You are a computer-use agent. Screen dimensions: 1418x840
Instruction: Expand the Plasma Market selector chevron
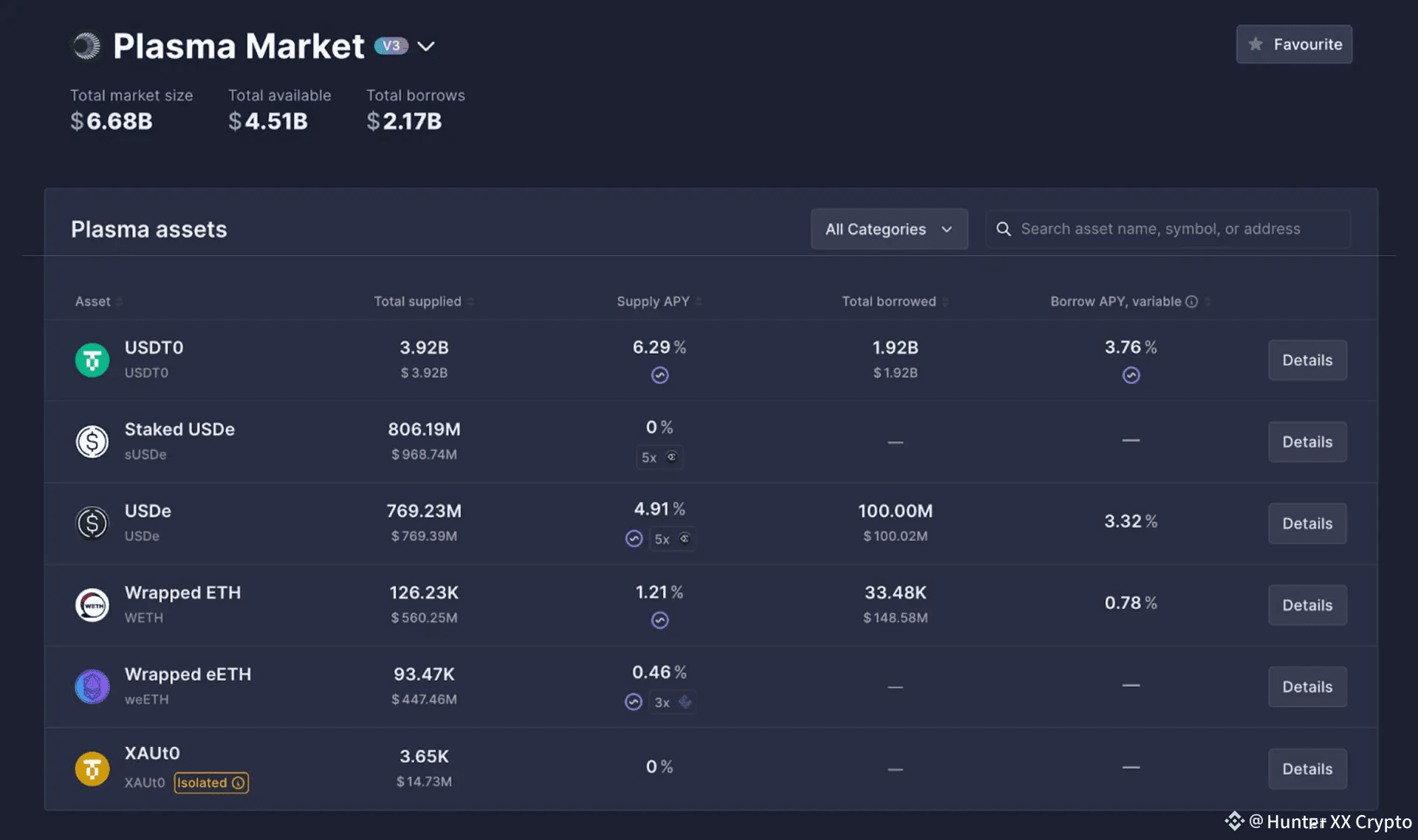[426, 47]
